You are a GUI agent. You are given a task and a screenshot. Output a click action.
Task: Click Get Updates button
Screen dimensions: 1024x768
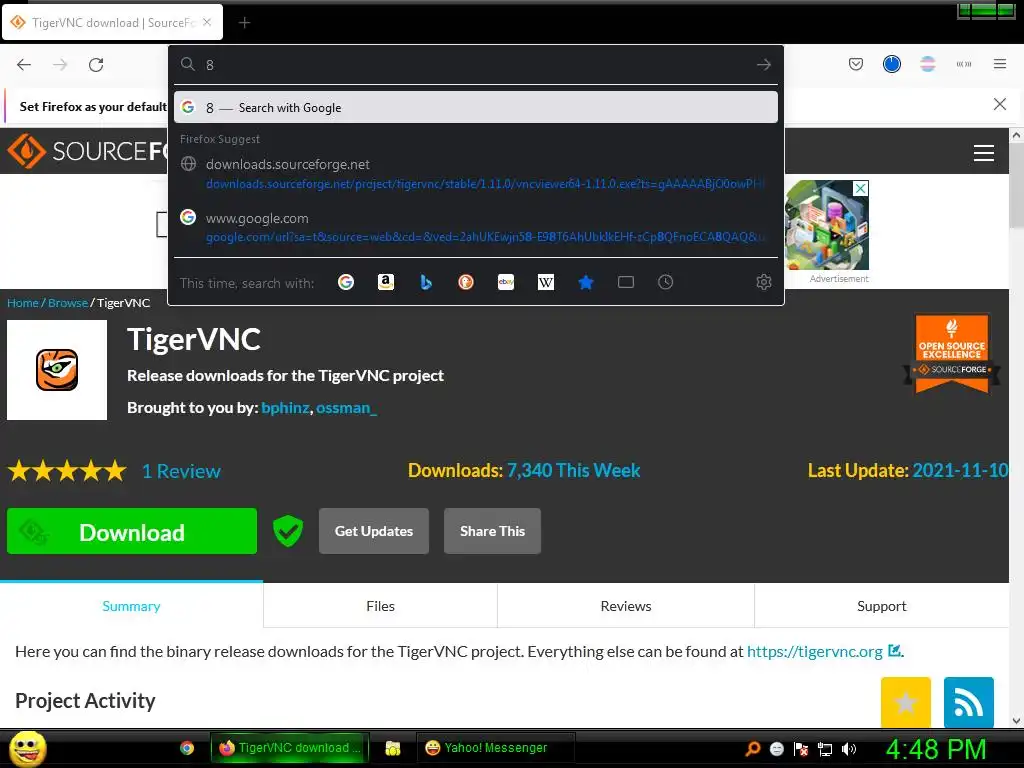pyautogui.click(x=374, y=531)
